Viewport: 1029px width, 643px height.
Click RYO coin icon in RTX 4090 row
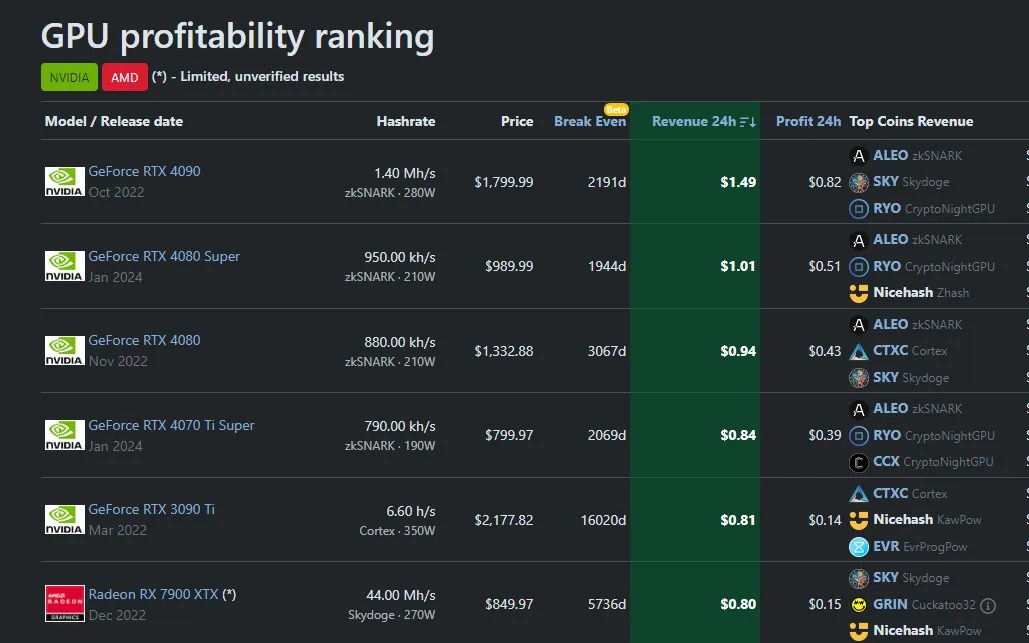pyautogui.click(x=858, y=209)
